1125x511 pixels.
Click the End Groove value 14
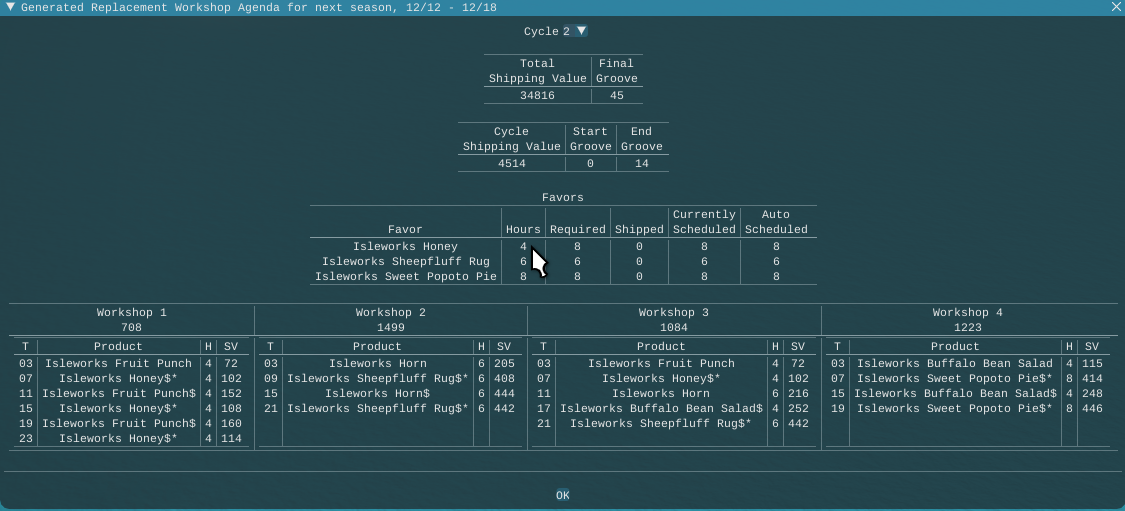coord(641,164)
